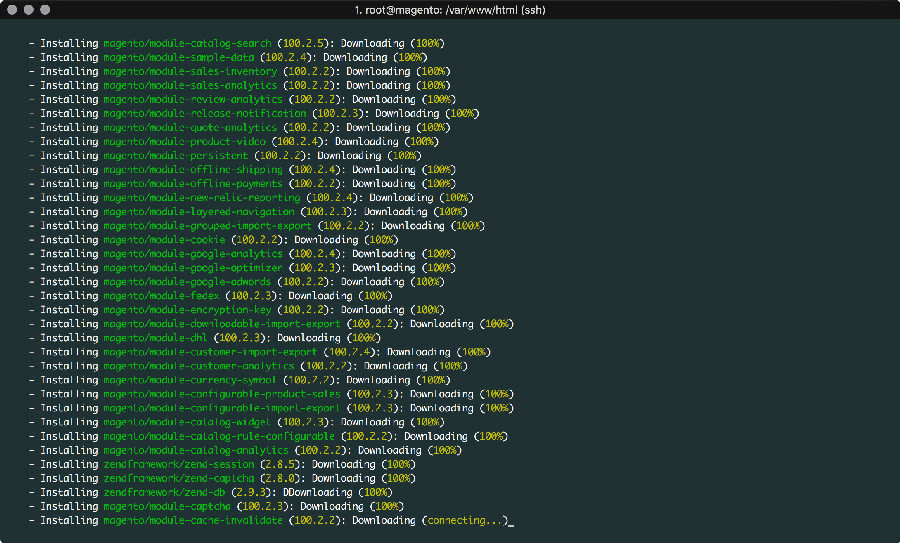Click the 100% on the module-dhl line

[x=363, y=338]
